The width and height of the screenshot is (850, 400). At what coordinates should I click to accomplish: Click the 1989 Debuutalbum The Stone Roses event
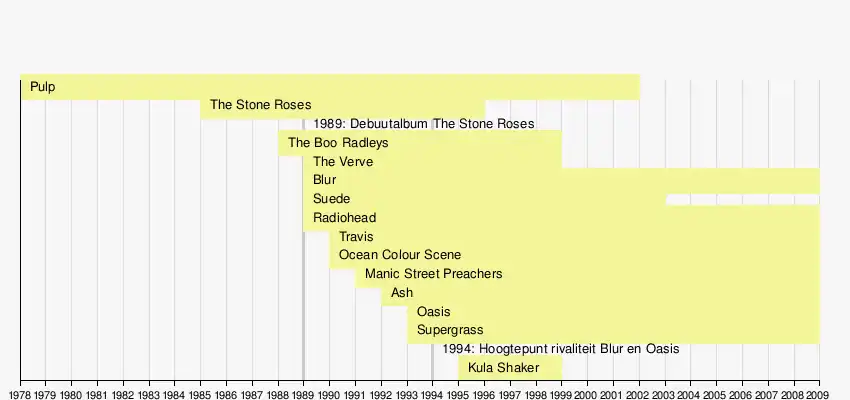(423, 124)
